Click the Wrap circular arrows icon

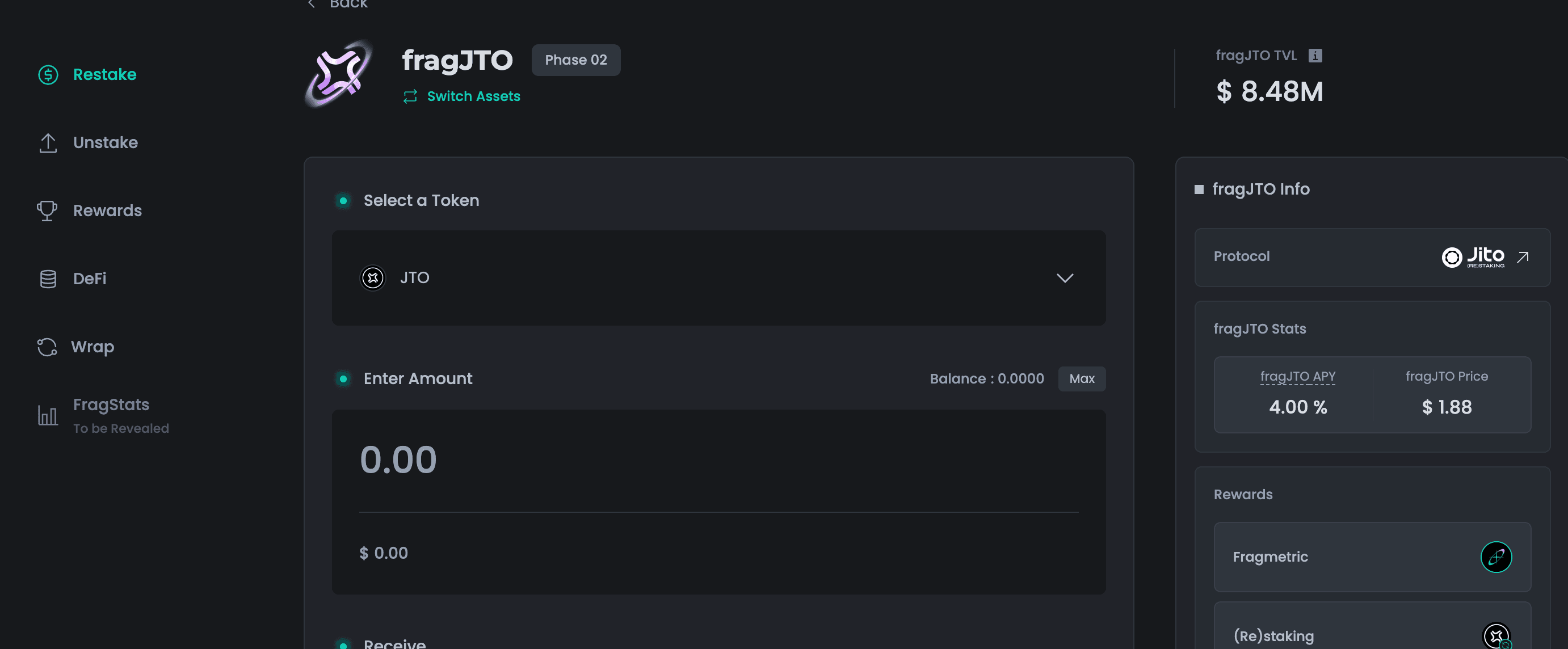click(x=47, y=347)
